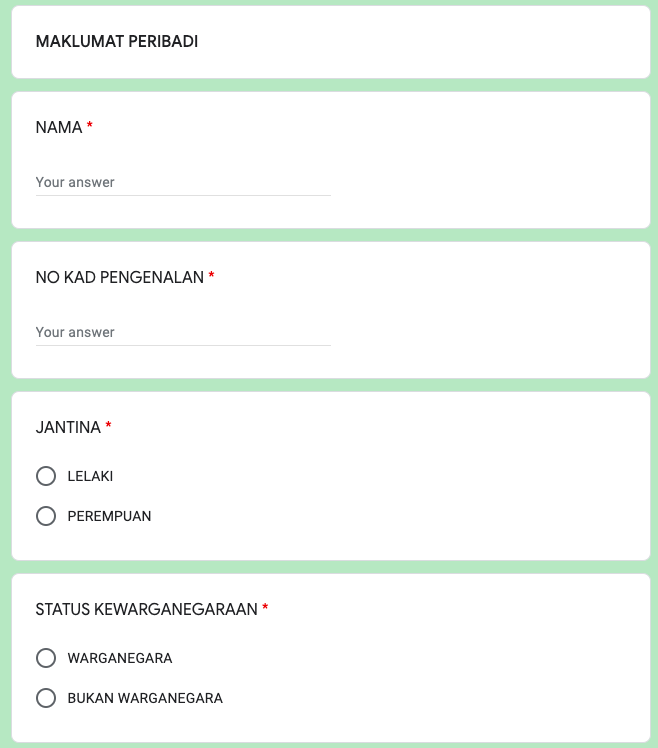Screen dimensions: 658x748
Task: Choose the PEREMPUAN radio circle
Action: click(x=46, y=516)
